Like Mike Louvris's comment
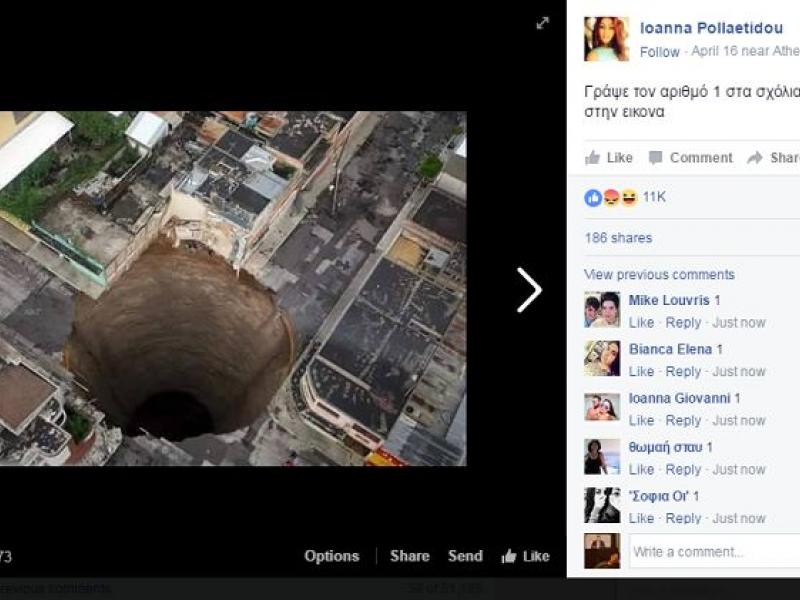The image size is (800, 600). point(641,322)
